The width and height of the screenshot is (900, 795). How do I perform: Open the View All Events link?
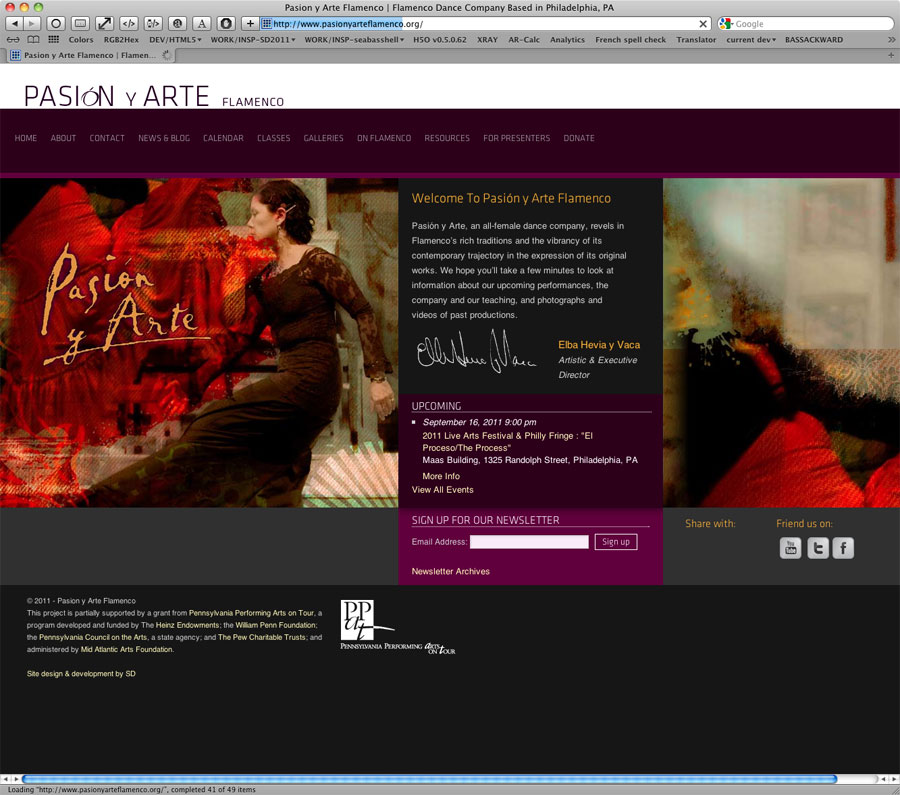click(x=442, y=490)
